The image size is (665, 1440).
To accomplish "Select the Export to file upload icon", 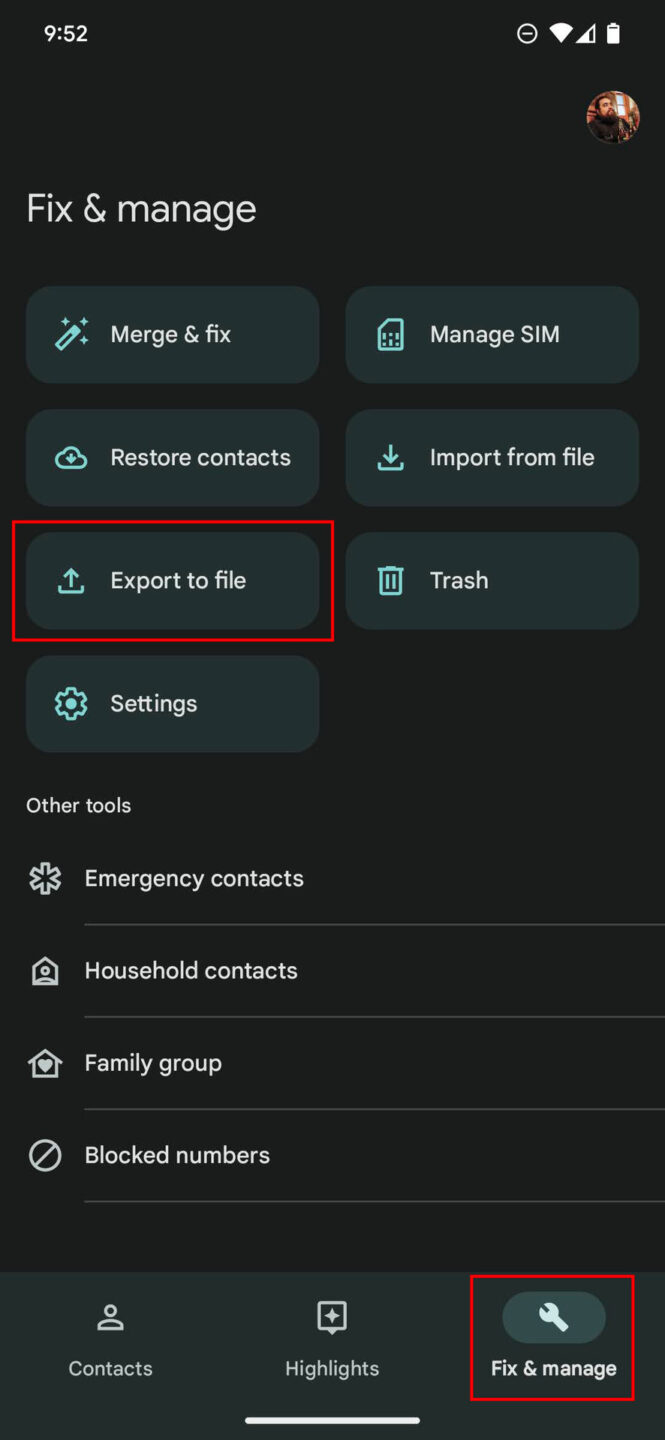I will [70, 580].
